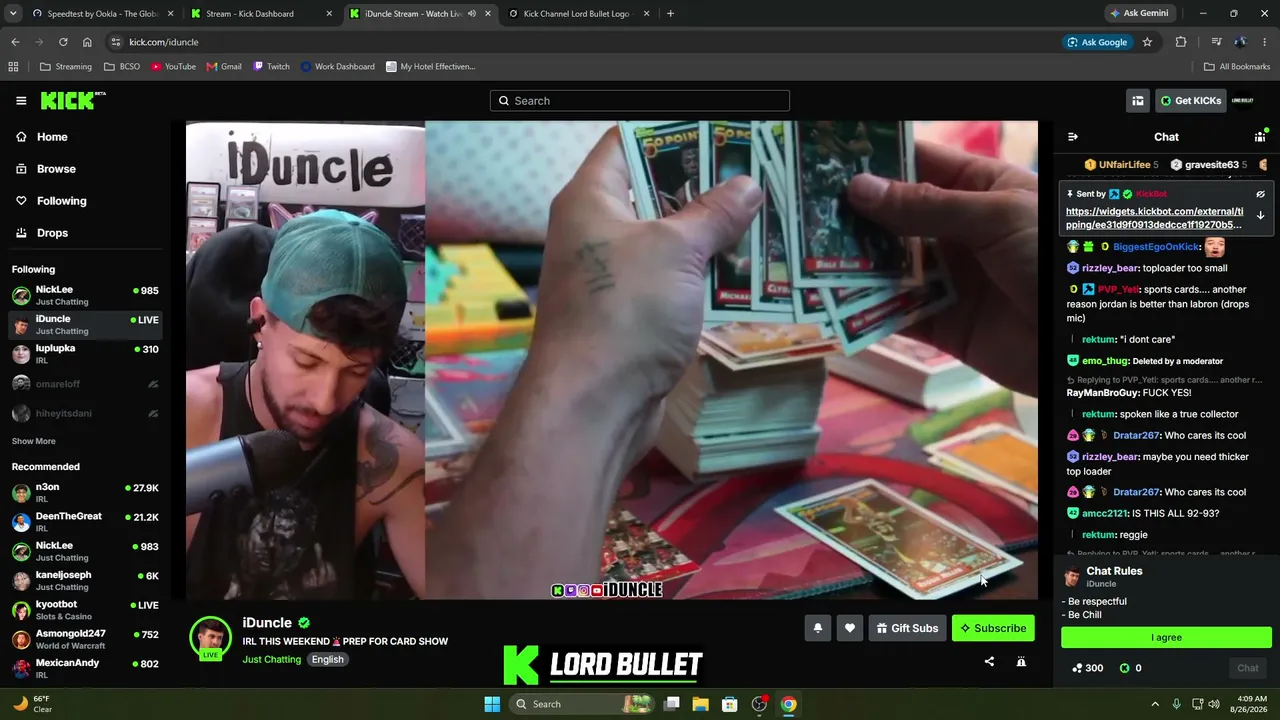Open the Streaming bookmarks folder
Viewport: 1280px width, 720px height.
[66, 67]
